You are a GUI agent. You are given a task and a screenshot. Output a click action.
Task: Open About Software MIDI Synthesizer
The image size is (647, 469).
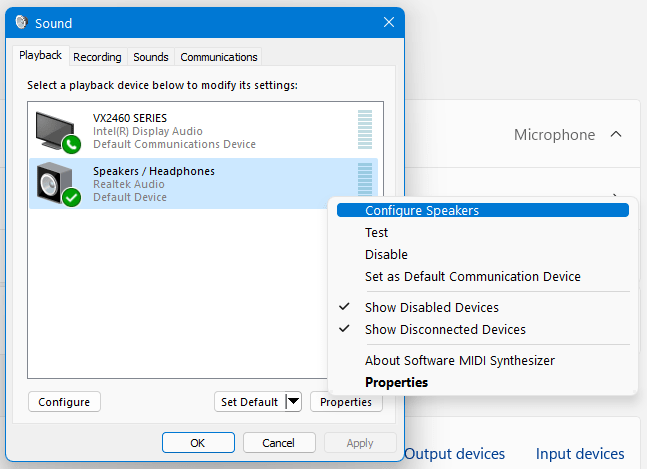tap(483, 361)
